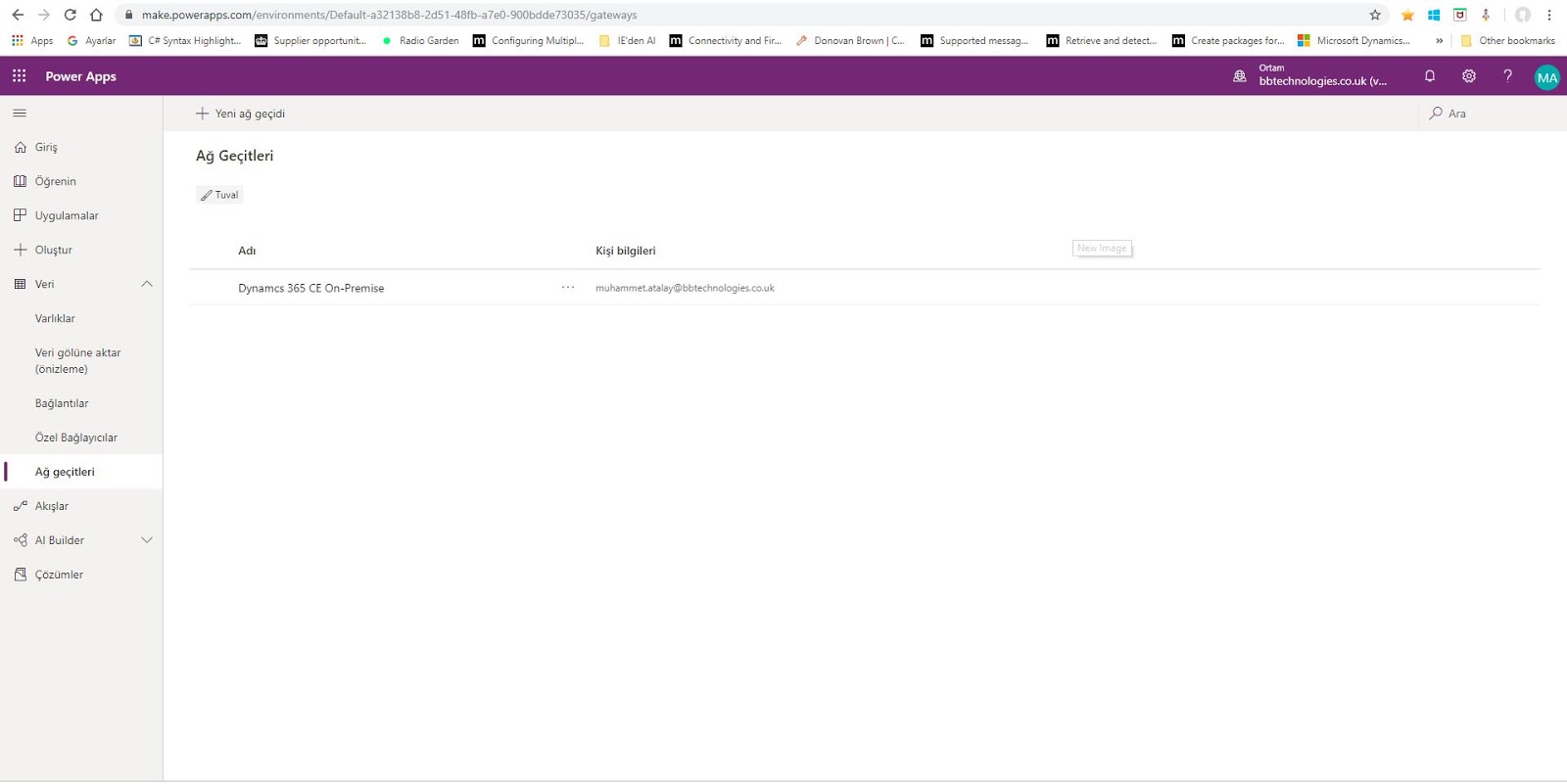Collapse the Veri section chevron
This screenshot has width=1567, height=784.
tap(147, 284)
